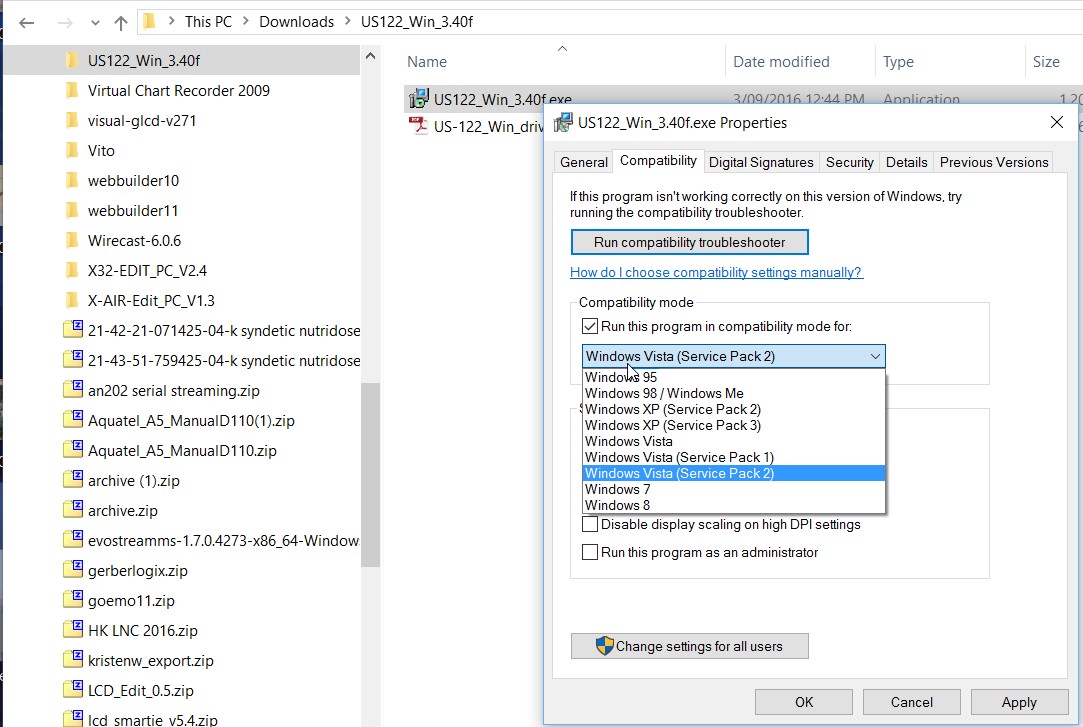Go up one folder level arrow

click(x=121, y=23)
